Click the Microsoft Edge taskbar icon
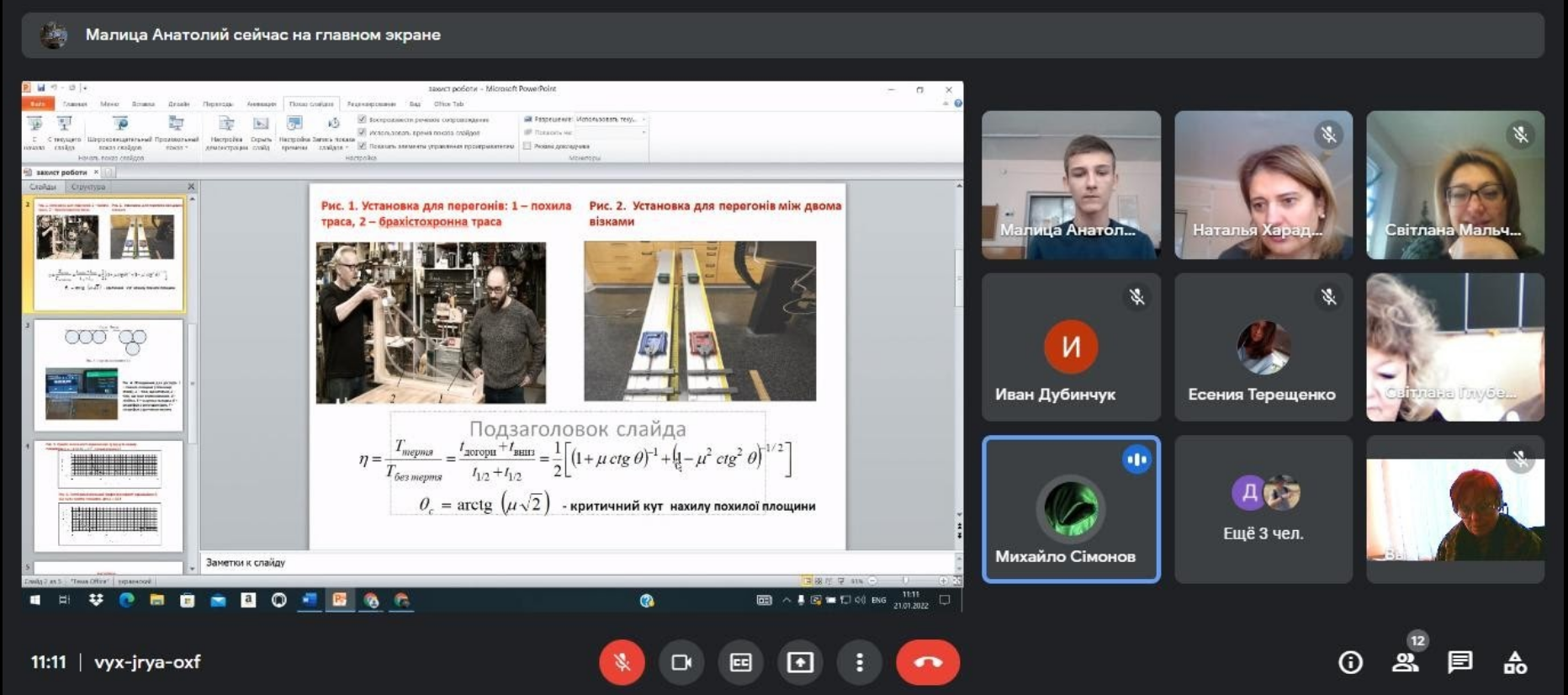Viewport: 1568px width, 695px height. tap(127, 600)
